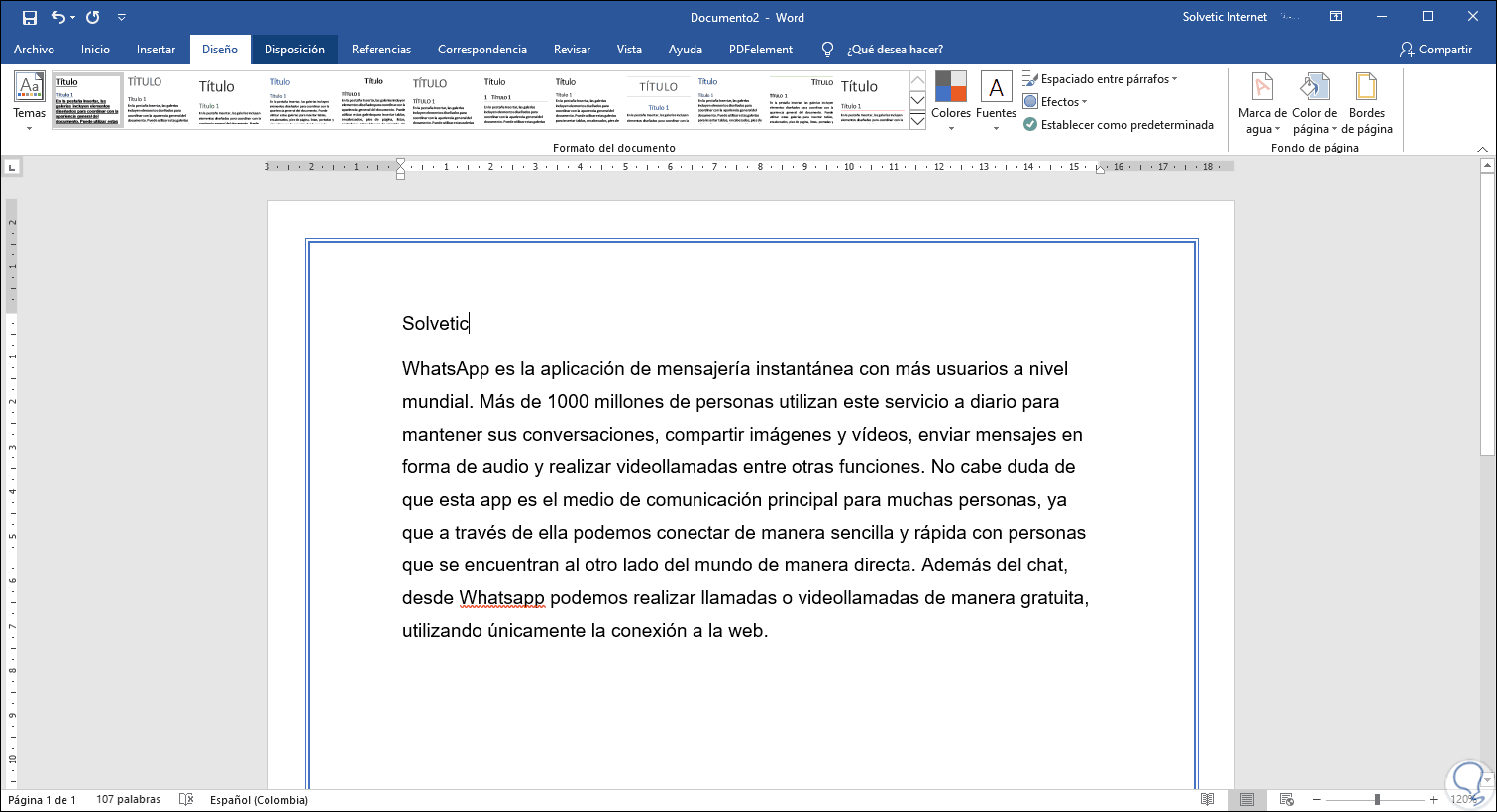The width and height of the screenshot is (1497, 812).
Task: Open the Temas themes gallery
Action: pos(30,101)
